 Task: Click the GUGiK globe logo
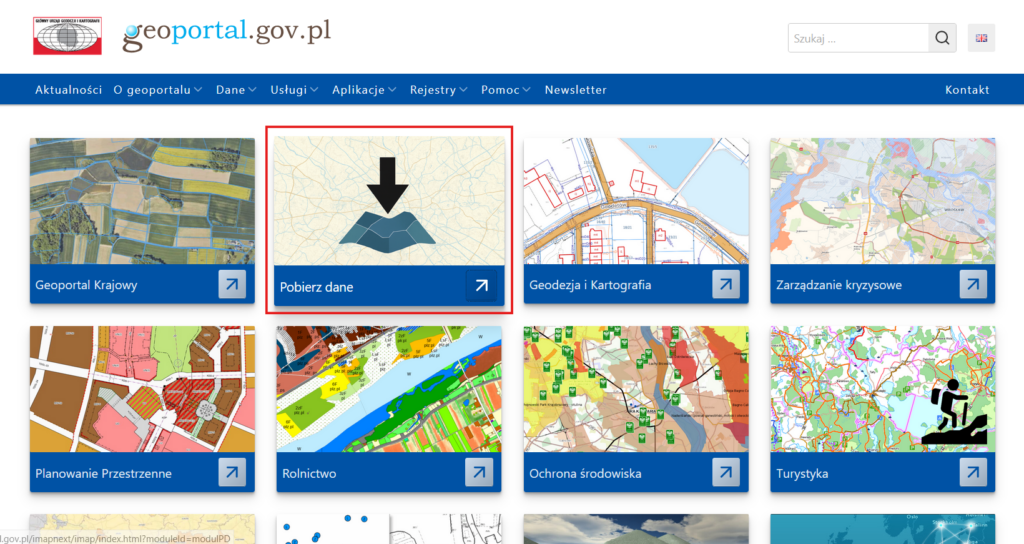67,36
